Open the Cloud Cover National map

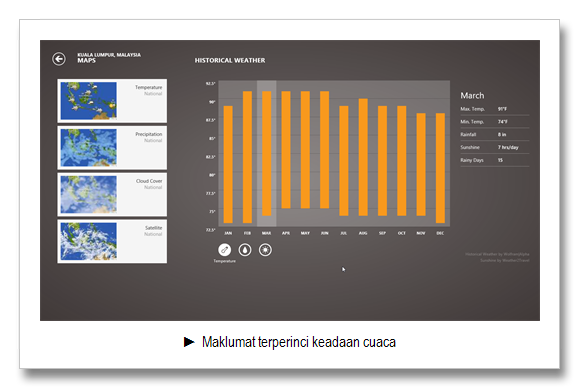coord(112,194)
